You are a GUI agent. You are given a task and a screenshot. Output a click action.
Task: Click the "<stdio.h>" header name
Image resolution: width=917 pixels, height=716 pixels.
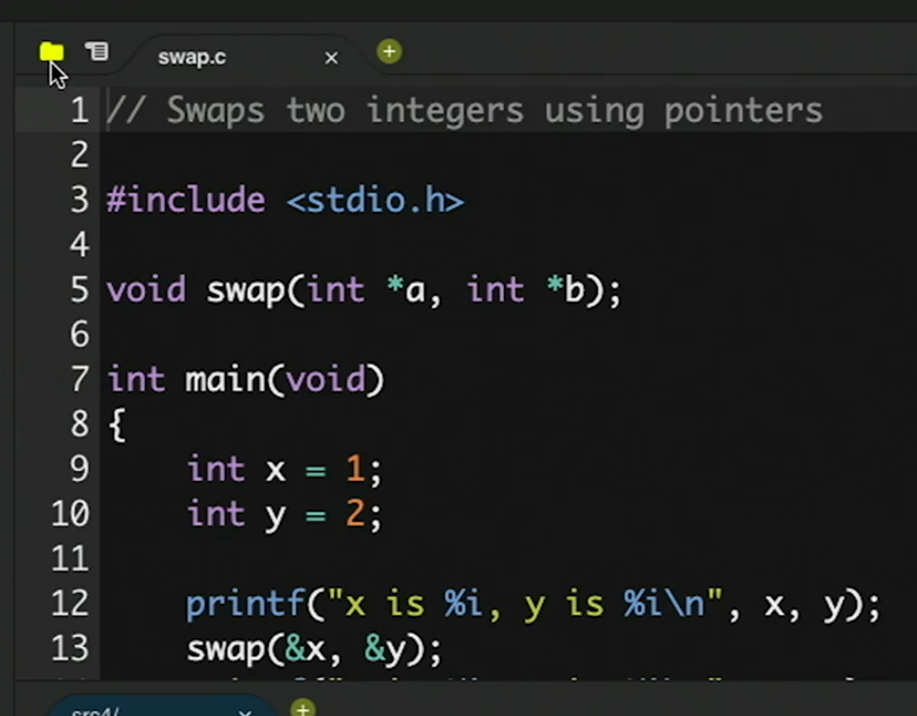click(375, 200)
